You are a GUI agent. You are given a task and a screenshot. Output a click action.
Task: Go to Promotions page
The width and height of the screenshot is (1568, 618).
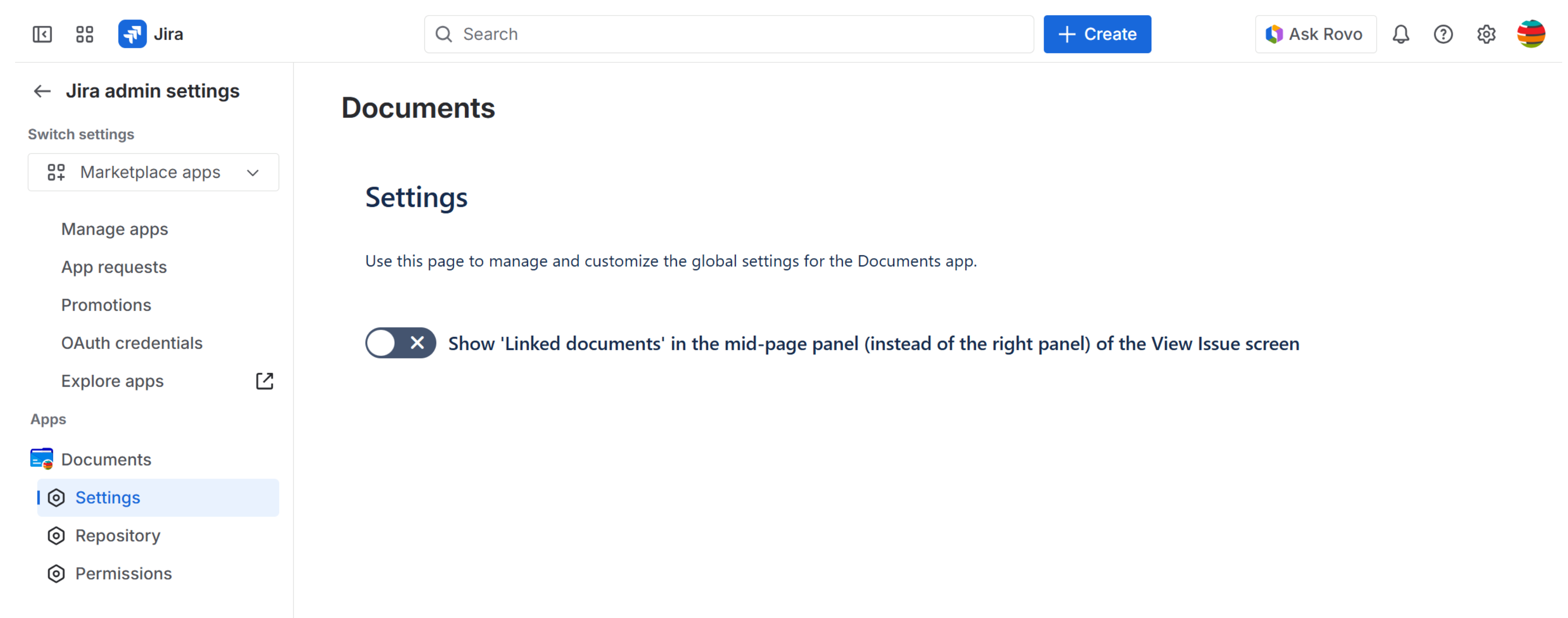106,305
